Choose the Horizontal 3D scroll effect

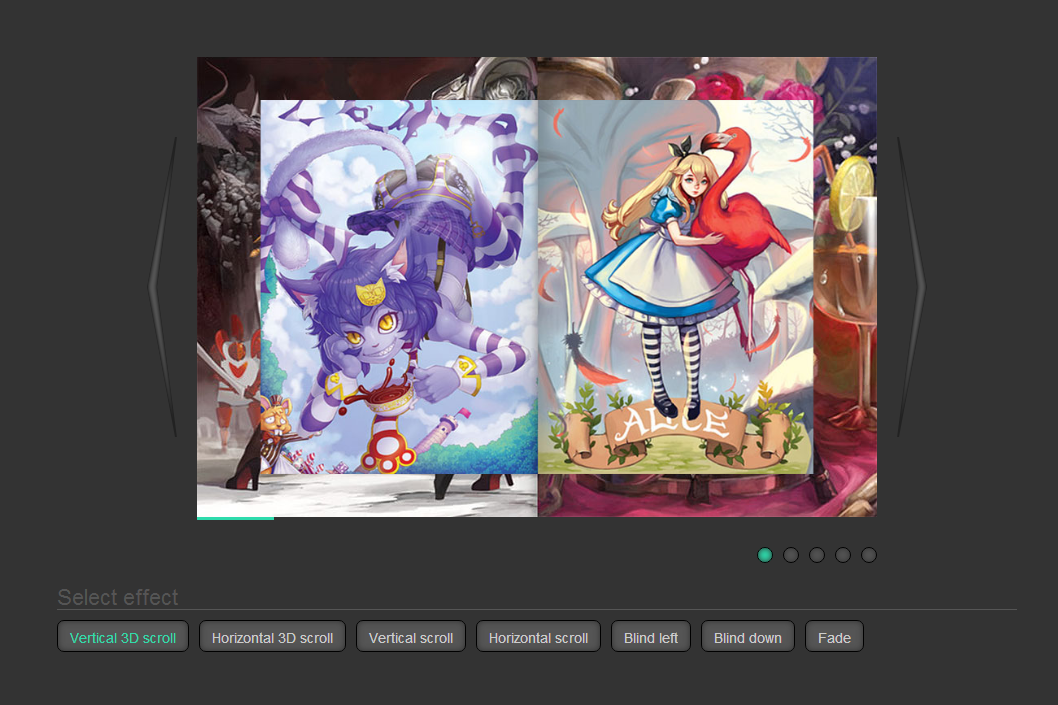click(273, 636)
